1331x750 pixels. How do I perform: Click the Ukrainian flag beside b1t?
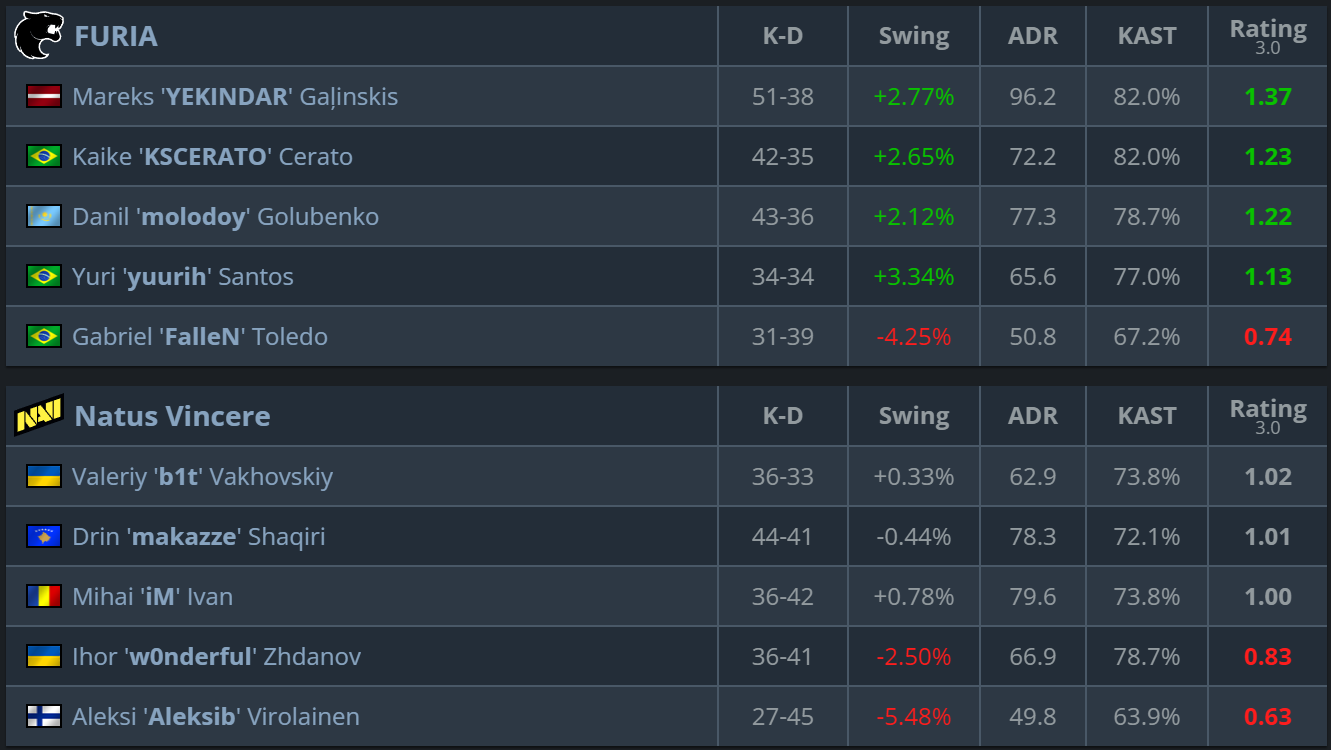click(44, 476)
